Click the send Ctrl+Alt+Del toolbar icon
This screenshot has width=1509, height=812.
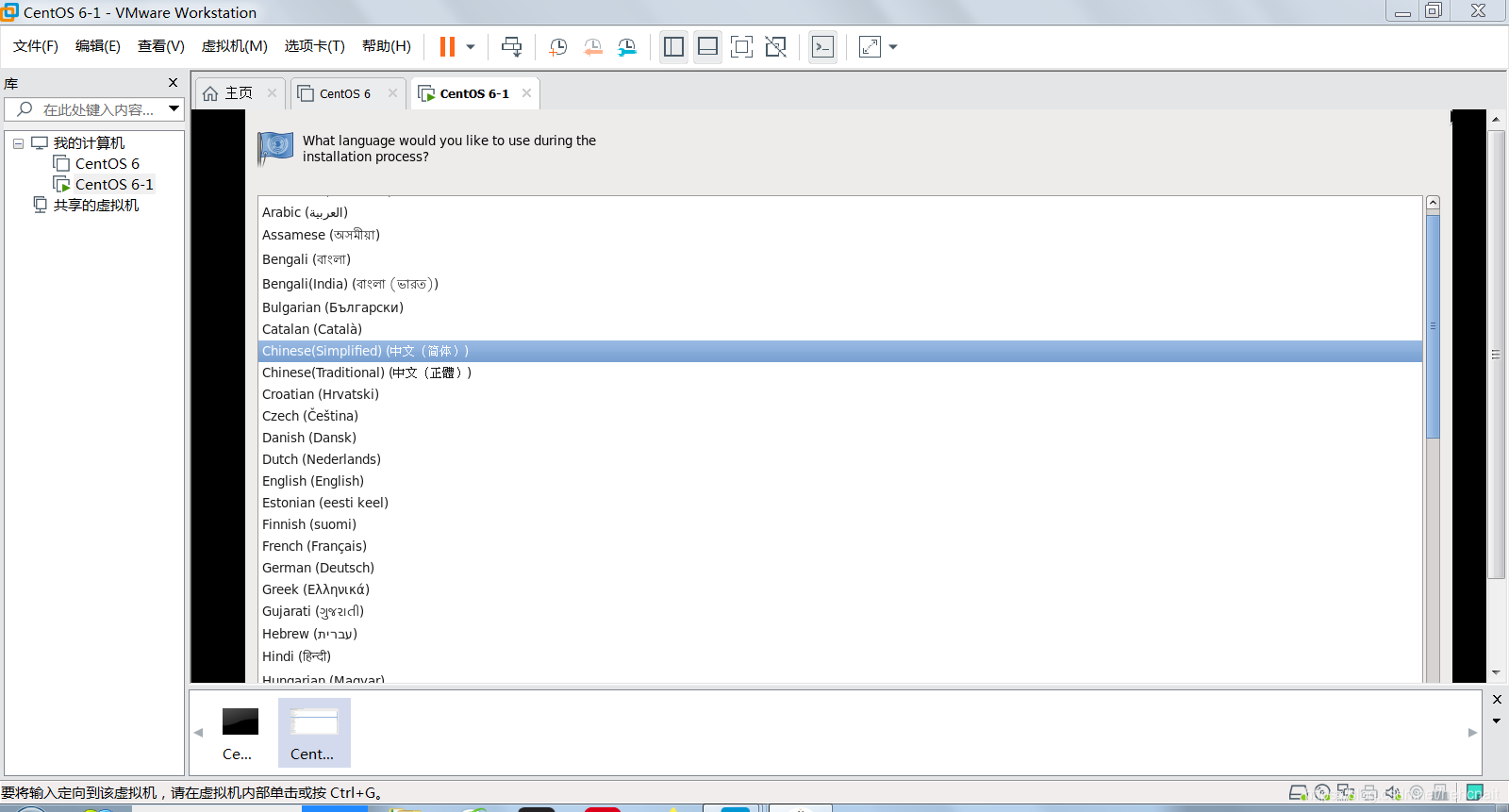(x=512, y=46)
